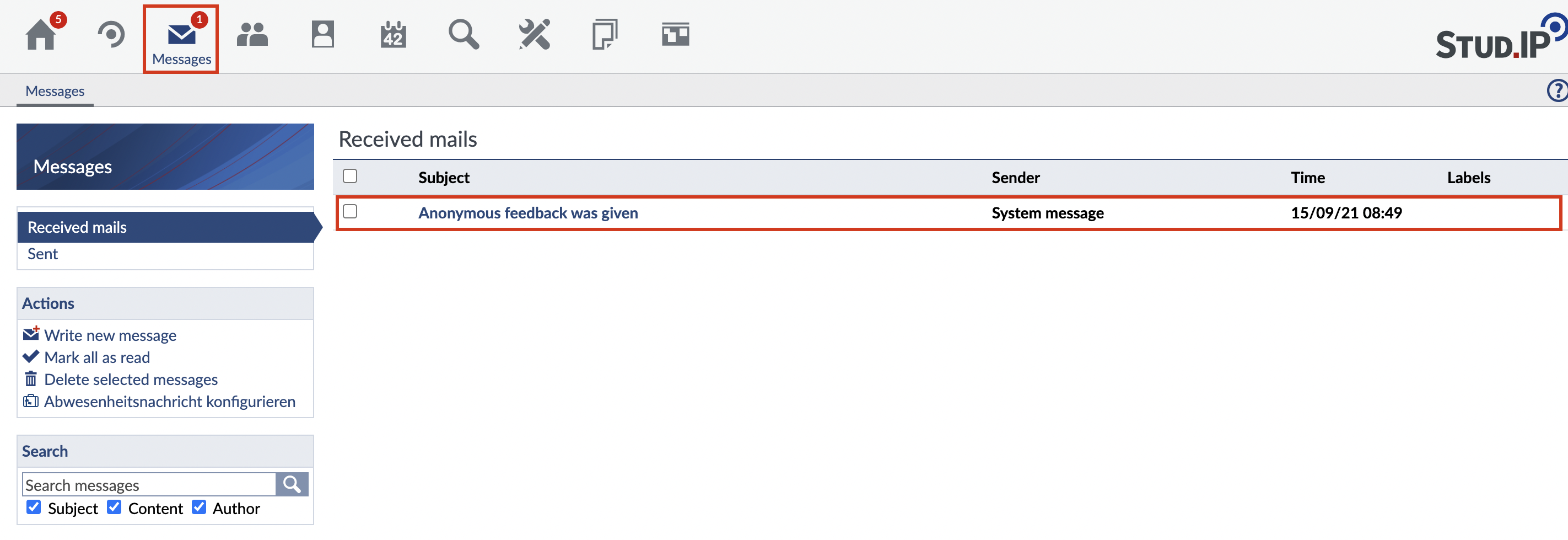1568x540 pixels.
Task: Focus the Search messages input field
Action: pyautogui.click(x=149, y=485)
